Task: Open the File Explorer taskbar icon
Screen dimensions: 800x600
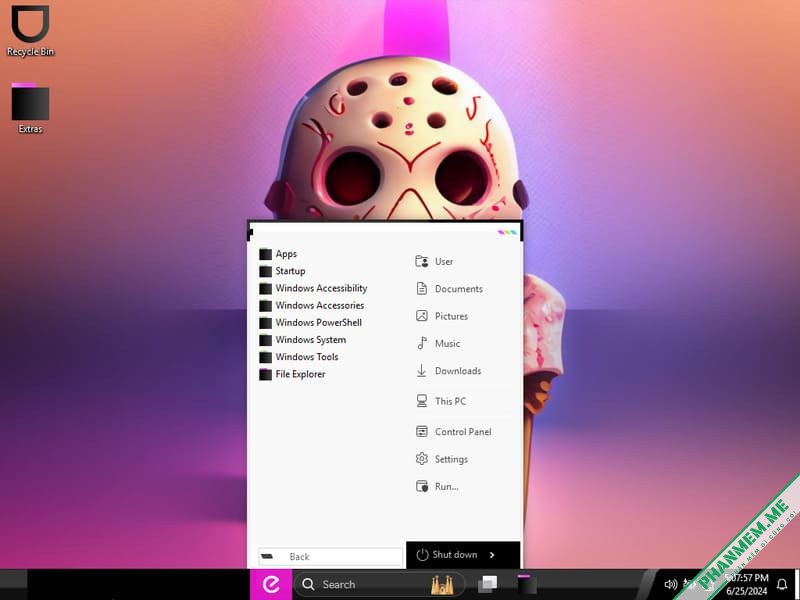Action: tap(527, 584)
